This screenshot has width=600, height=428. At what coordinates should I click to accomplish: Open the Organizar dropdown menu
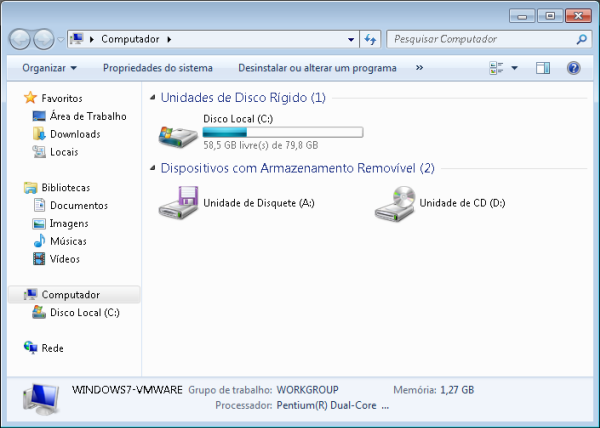49,68
